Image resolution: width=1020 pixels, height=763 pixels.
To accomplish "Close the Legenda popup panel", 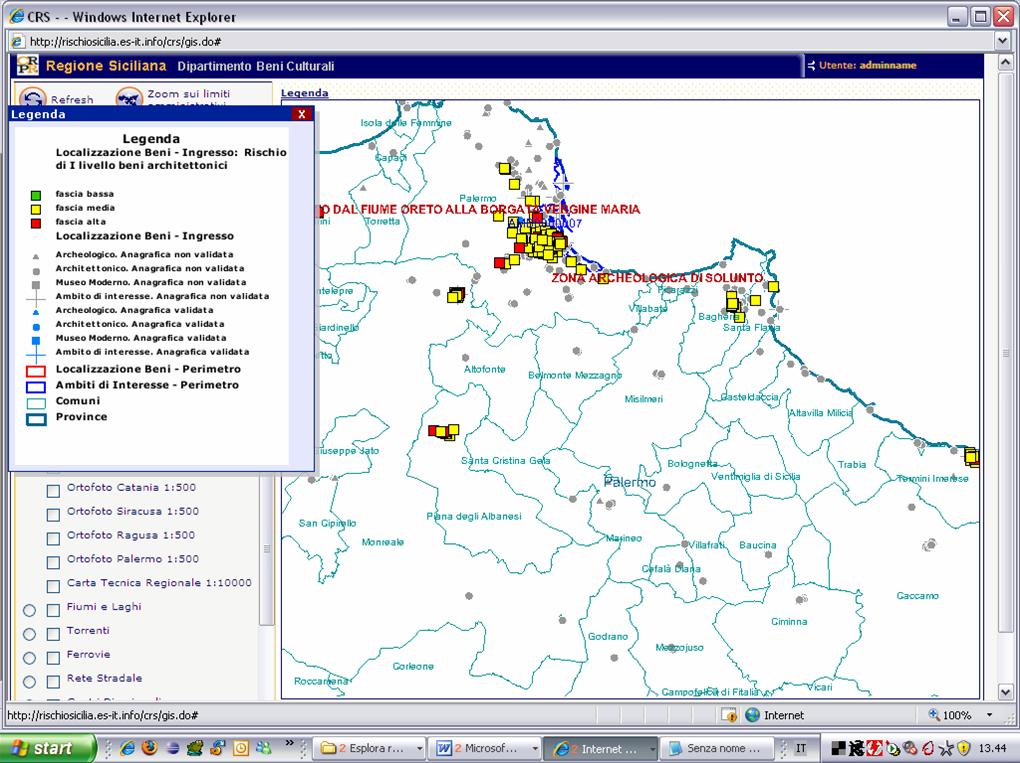I will (301, 114).
